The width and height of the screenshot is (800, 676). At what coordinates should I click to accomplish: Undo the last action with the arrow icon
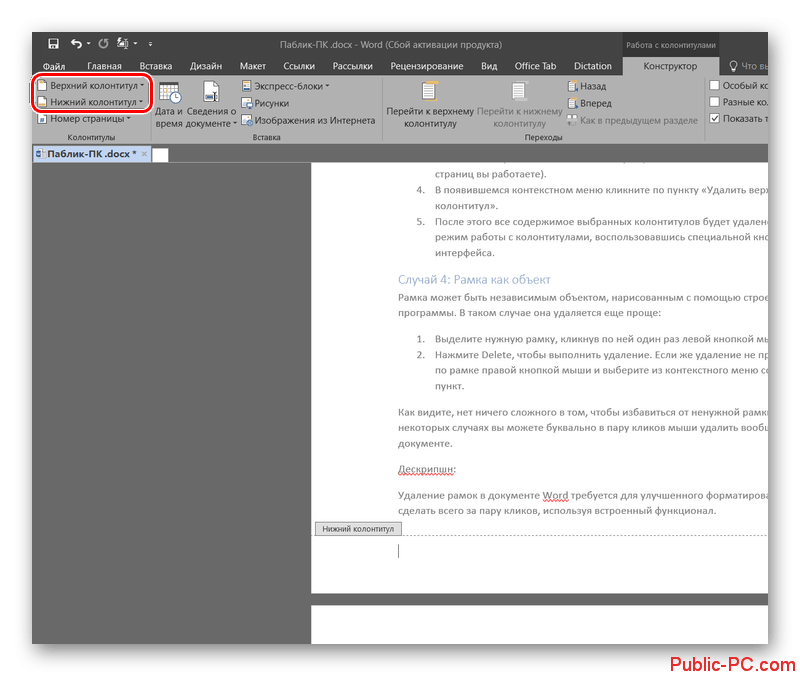pyautogui.click(x=77, y=44)
